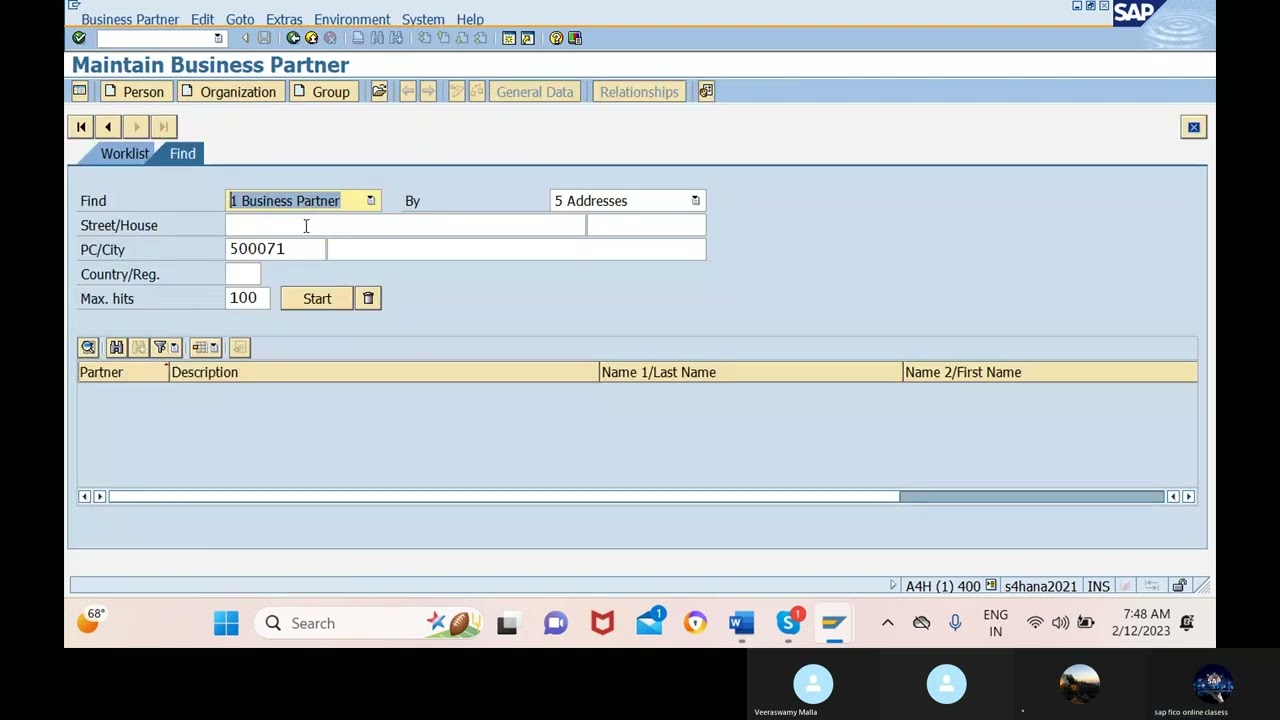1280x720 pixels.
Task: Toggle the locator panel on/off icon
Action: tap(79, 92)
